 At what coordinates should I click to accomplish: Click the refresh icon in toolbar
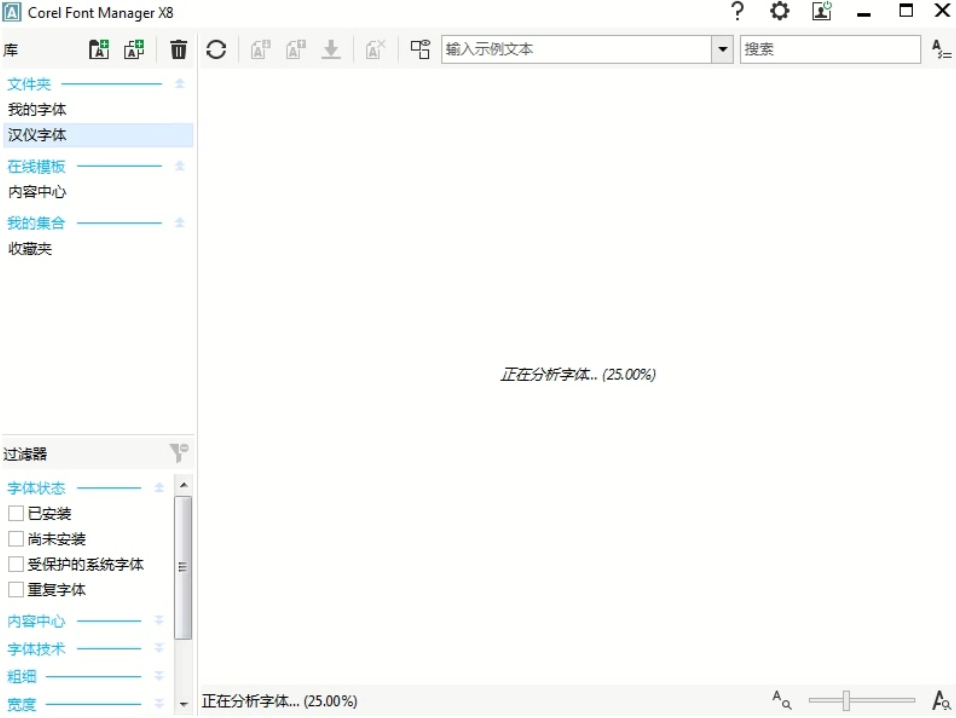point(216,49)
